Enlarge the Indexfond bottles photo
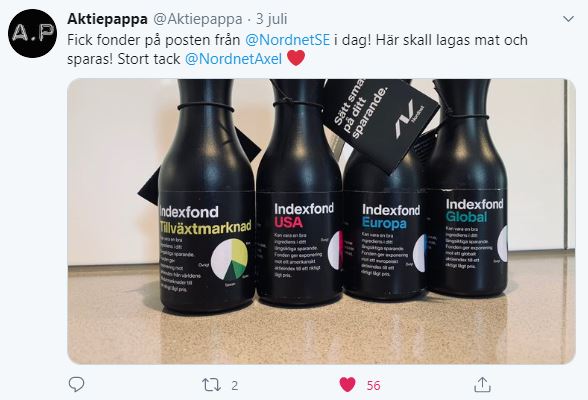 point(321,221)
